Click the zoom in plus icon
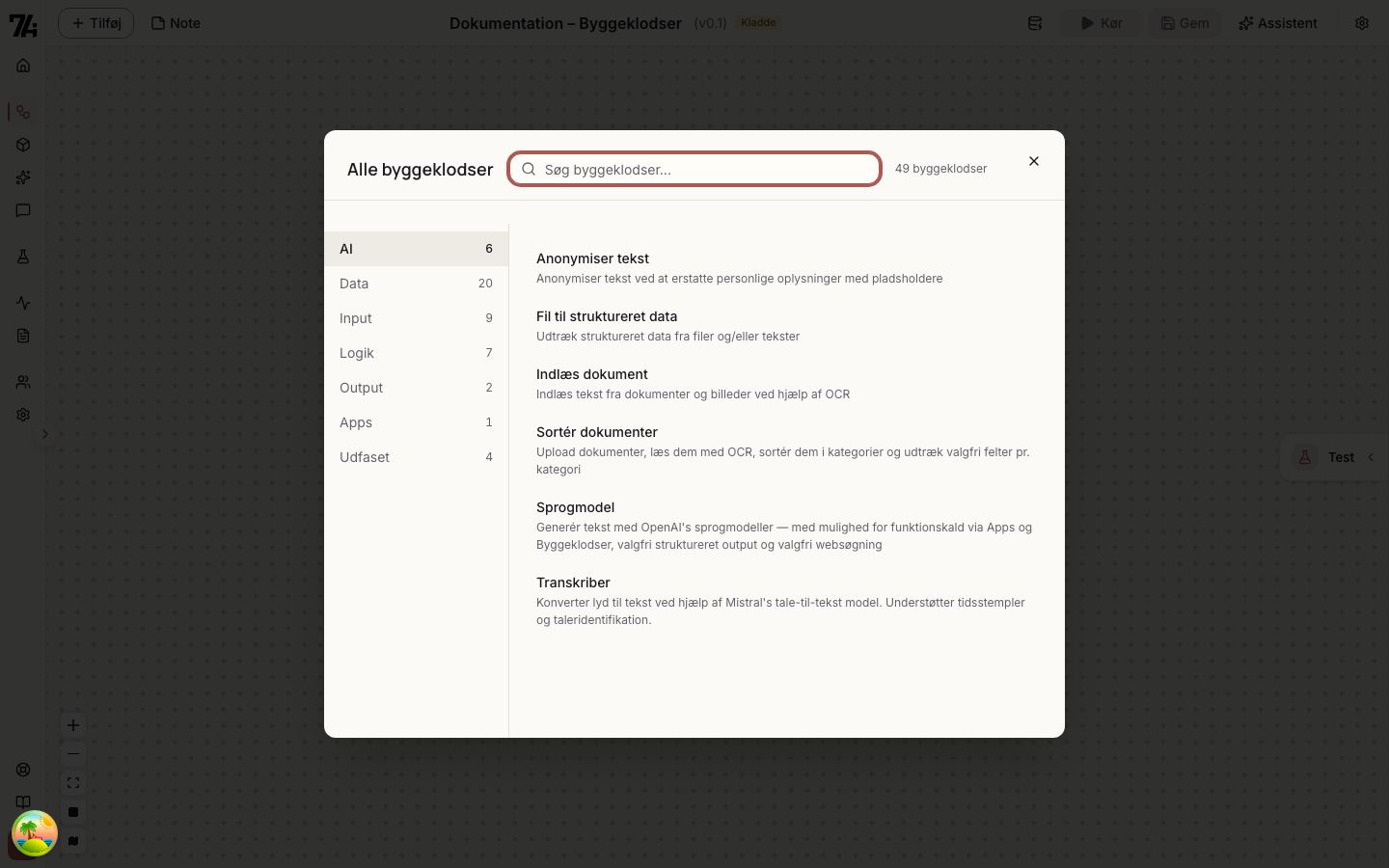 (x=73, y=725)
